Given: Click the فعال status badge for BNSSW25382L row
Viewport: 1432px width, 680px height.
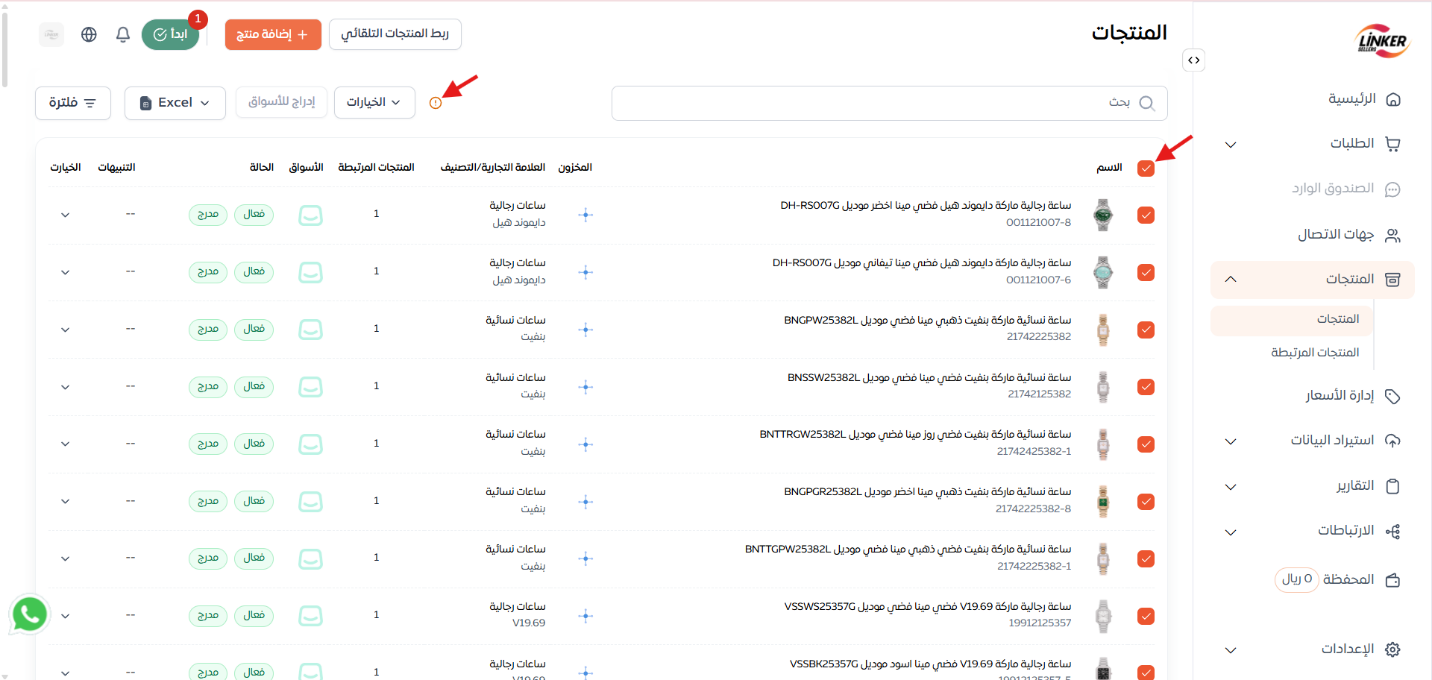Looking at the screenshot, I should click(254, 386).
